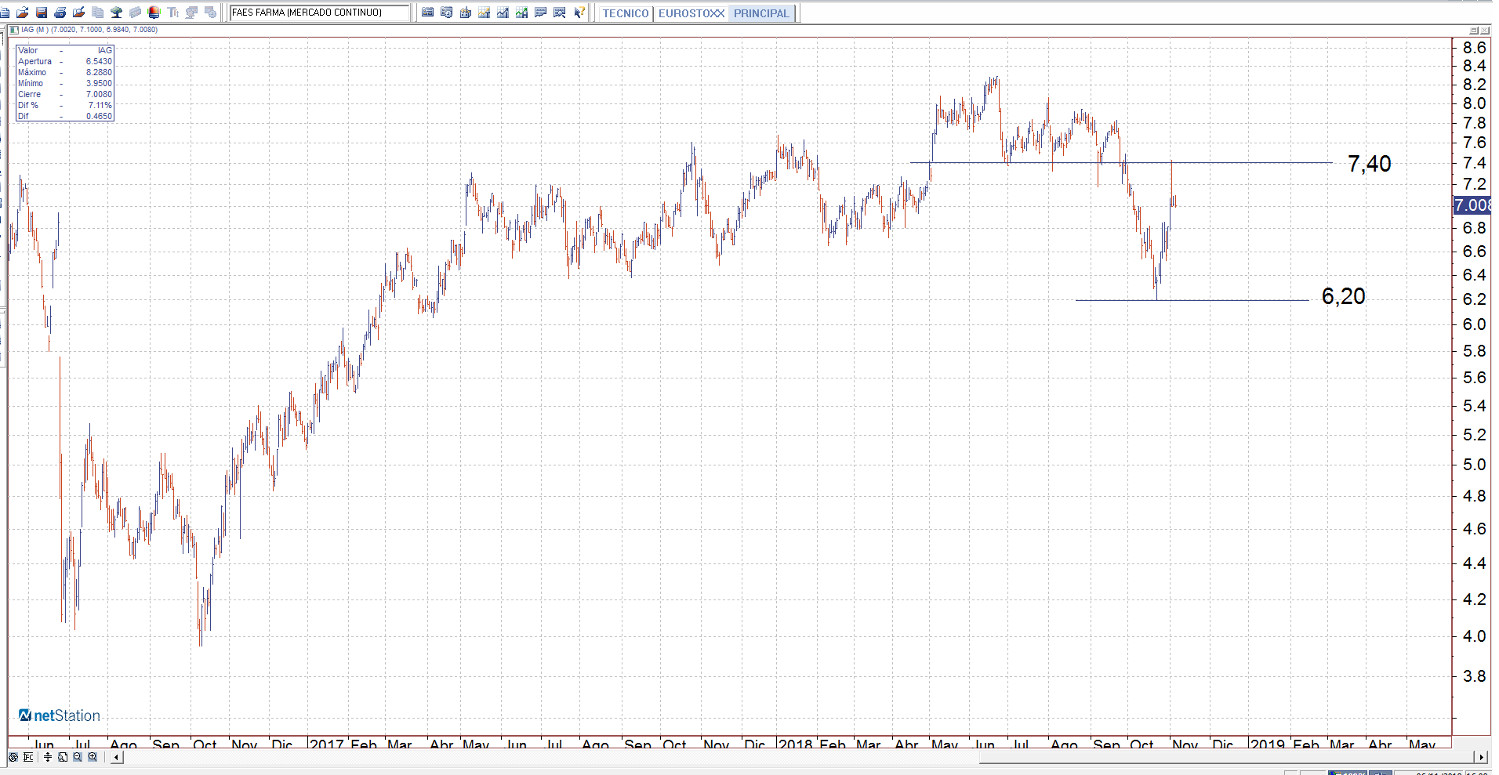
Task: Click the open folder icon in toolbar
Action: point(22,13)
